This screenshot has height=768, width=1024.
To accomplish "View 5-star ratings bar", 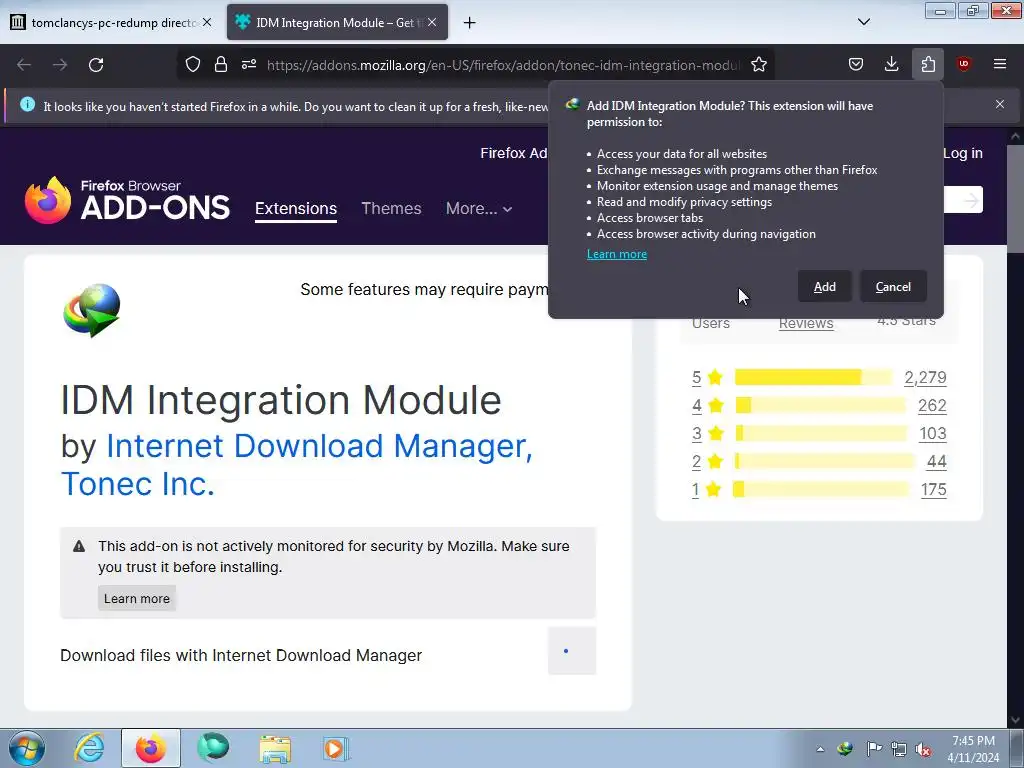I will (813, 377).
